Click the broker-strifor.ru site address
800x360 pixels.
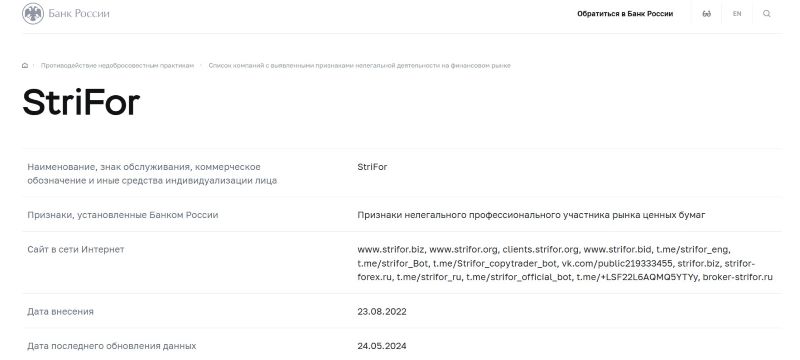(737, 277)
